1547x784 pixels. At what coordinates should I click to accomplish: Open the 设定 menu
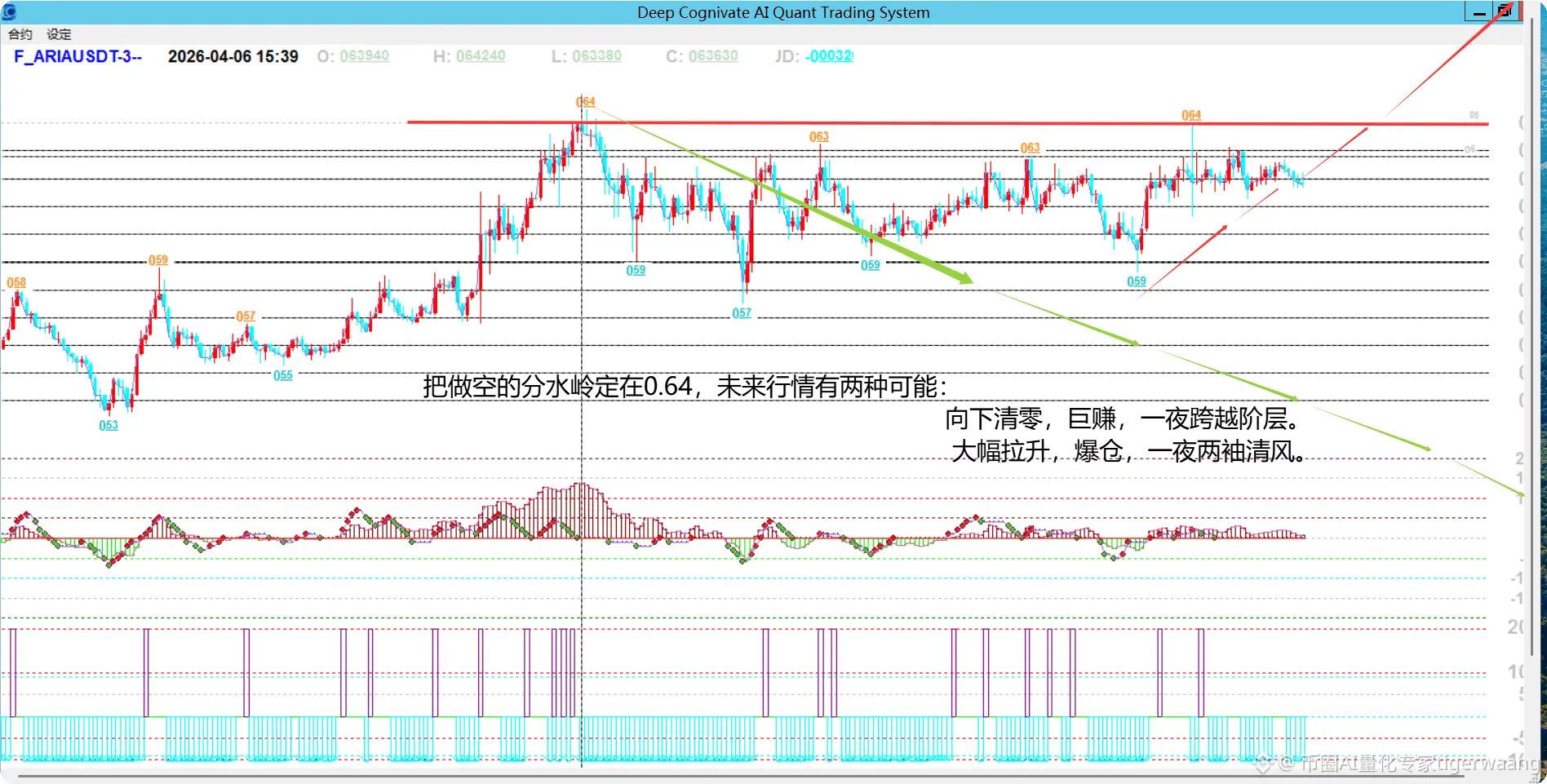pyautogui.click(x=59, y=34)
